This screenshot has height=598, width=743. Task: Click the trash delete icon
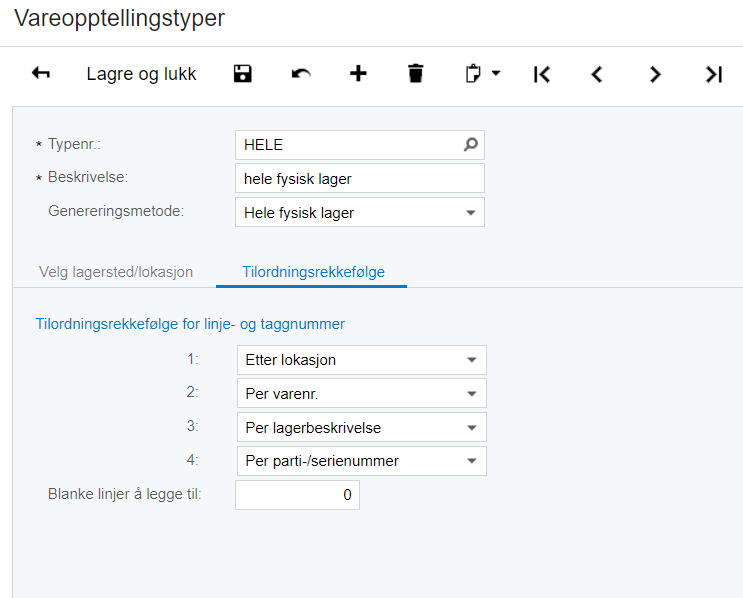point(416,73)
